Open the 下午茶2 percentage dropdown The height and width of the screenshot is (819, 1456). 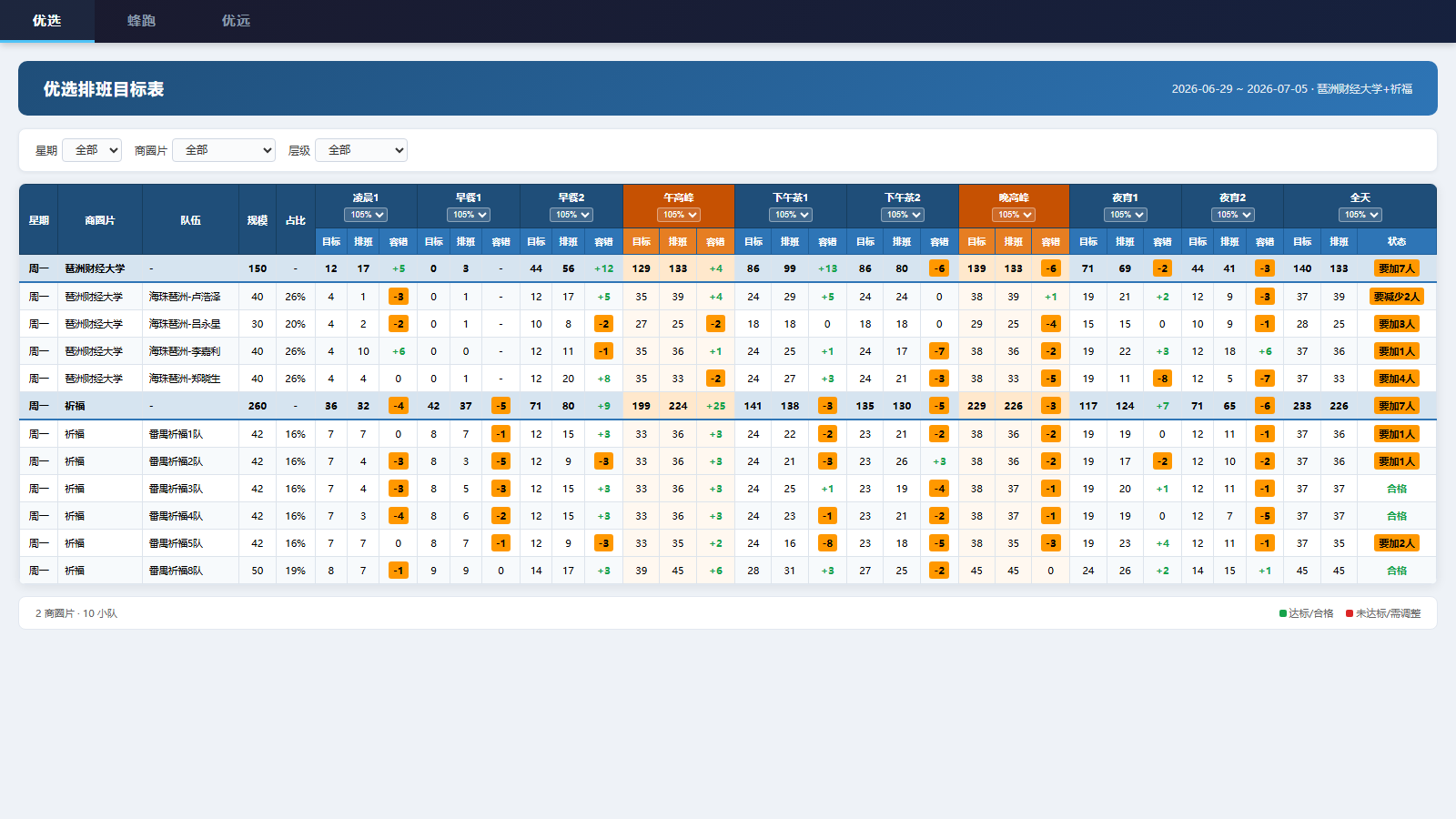903,215
